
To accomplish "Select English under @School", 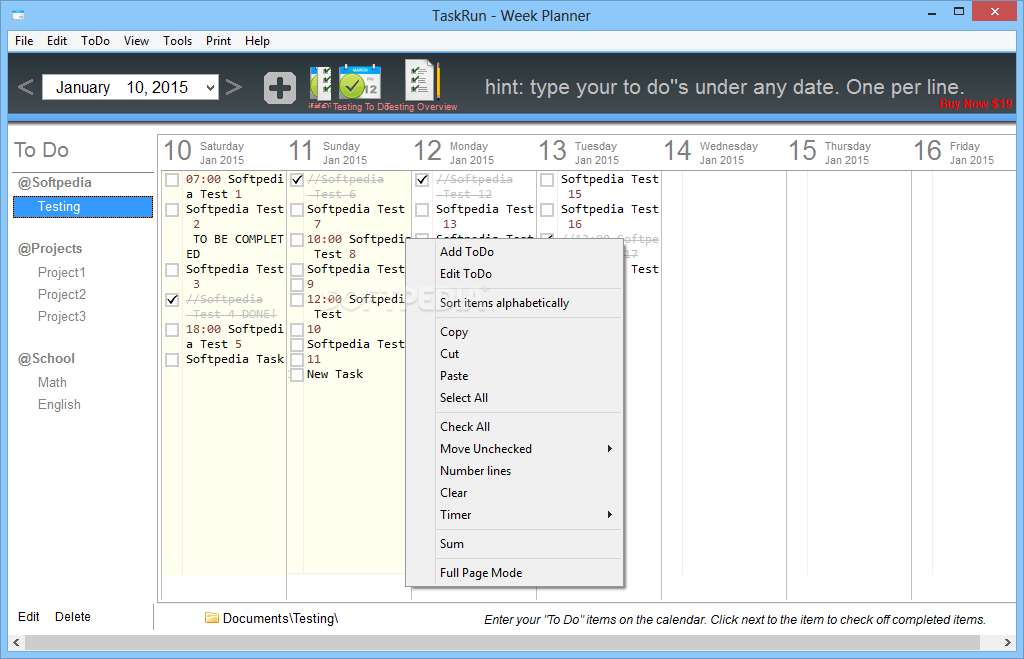I will [59, 404].
